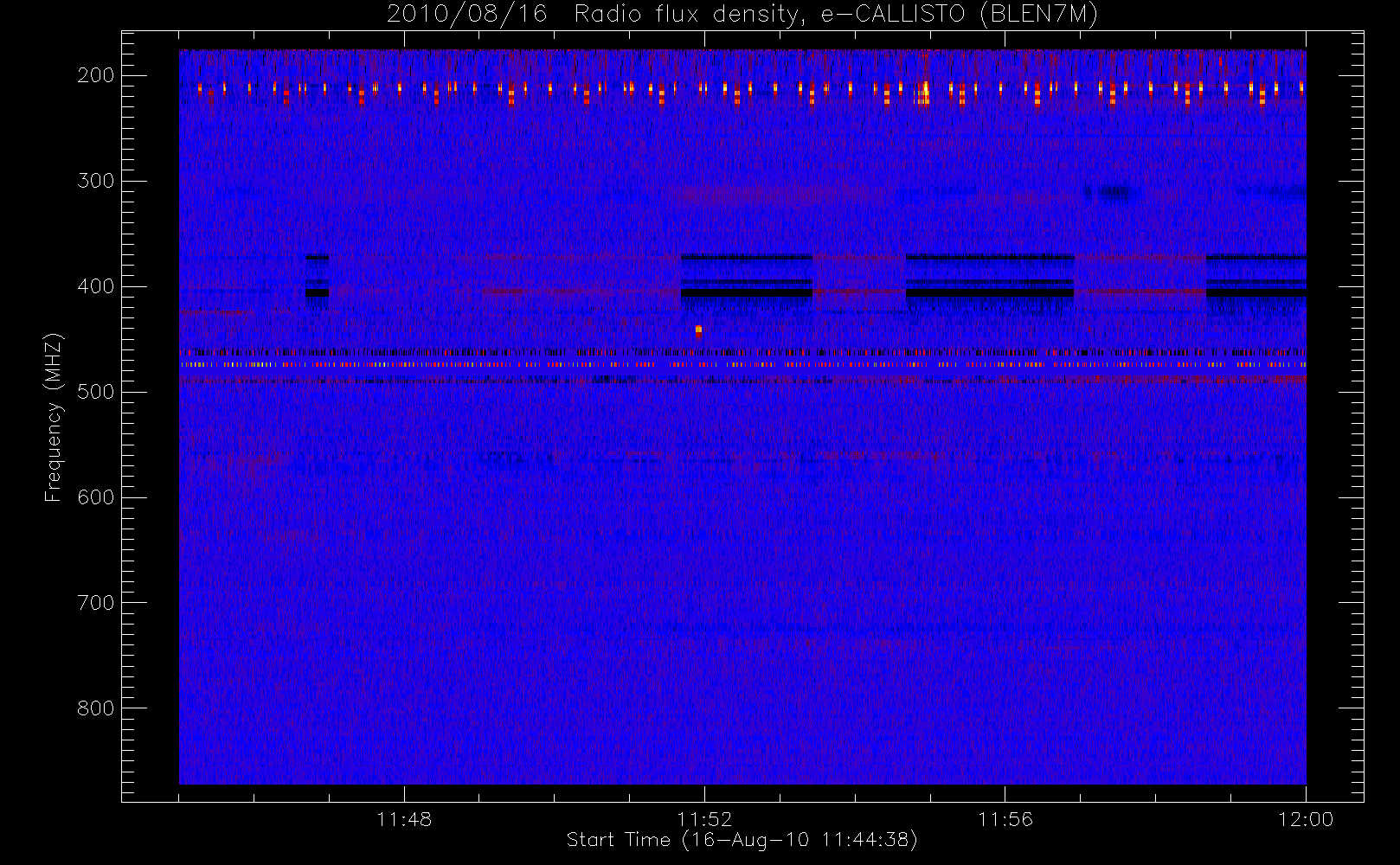This screenshot has width=1400, height=865.
Task: Click the 12:00 time axis label
Action: click(x=1306, y=819)
